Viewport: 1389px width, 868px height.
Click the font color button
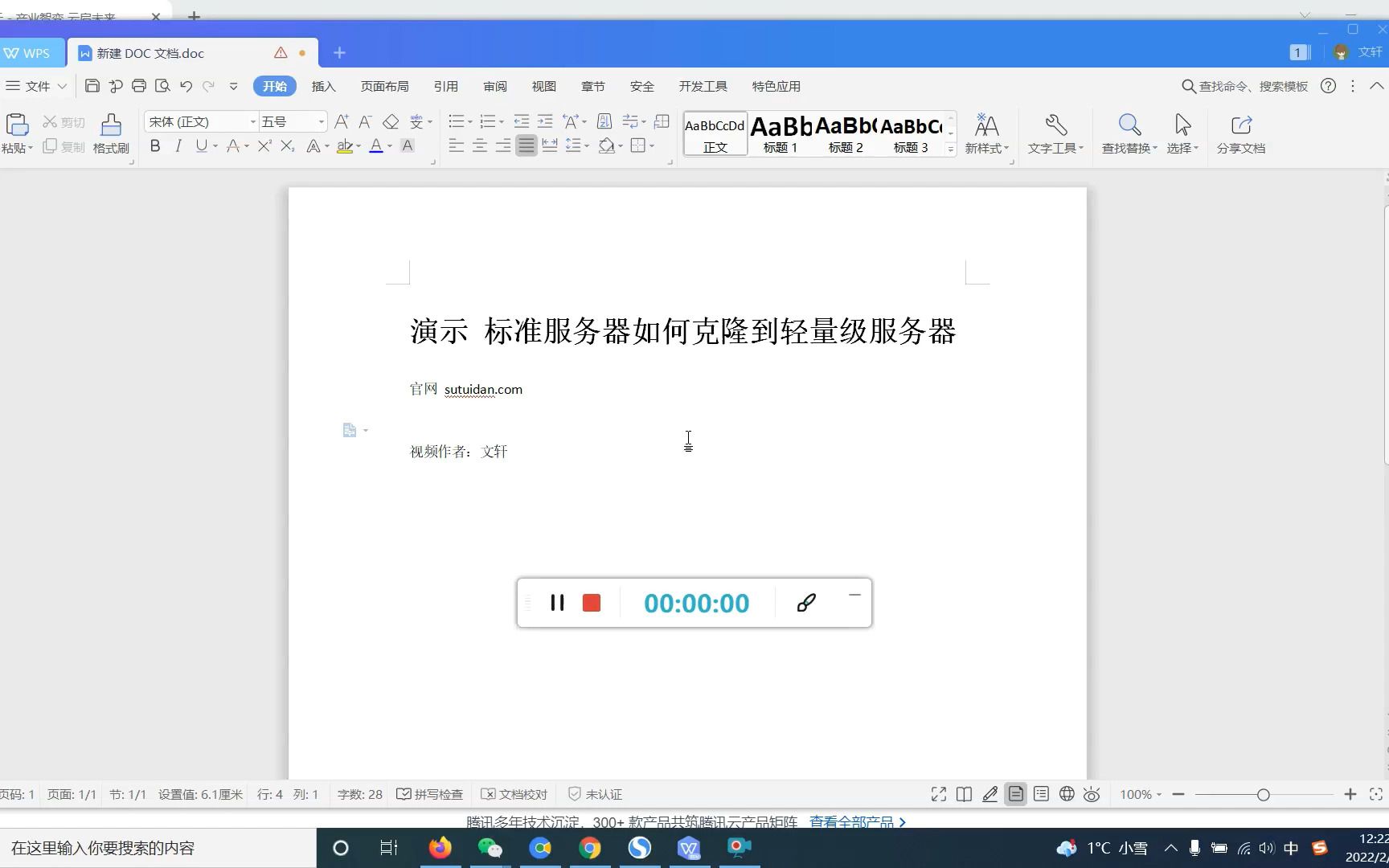coord(375,145)
